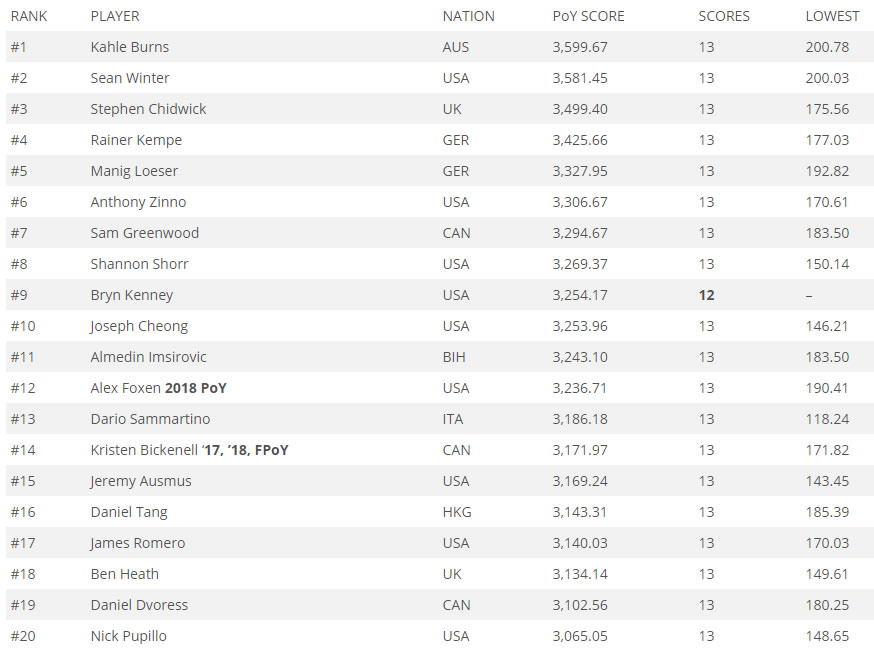Open Rainer Kempe's player entry
Image resolution: width=874 pixels, height=656 pixels.
(136, 140)
